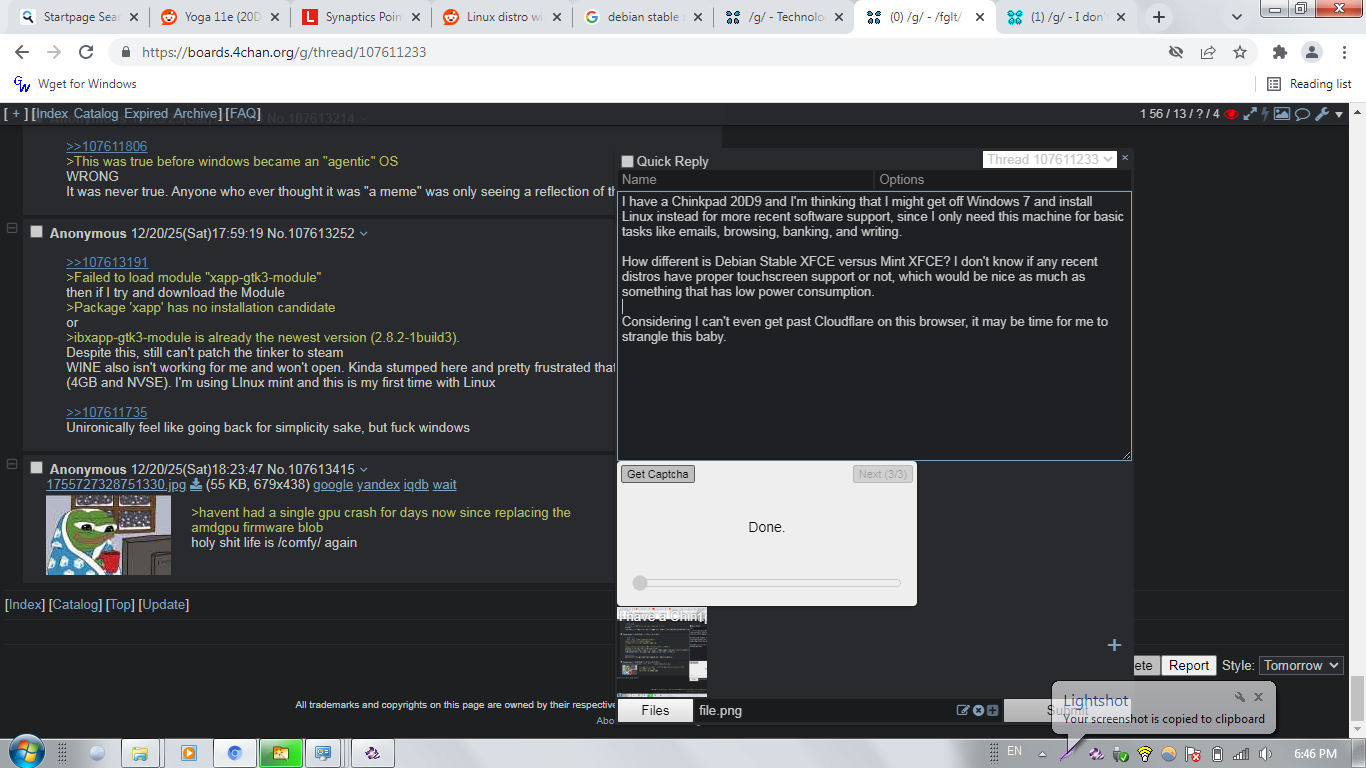Open the Wget for Windows bookmark
The image size is (1366, 768).
[x=75, y=84]
